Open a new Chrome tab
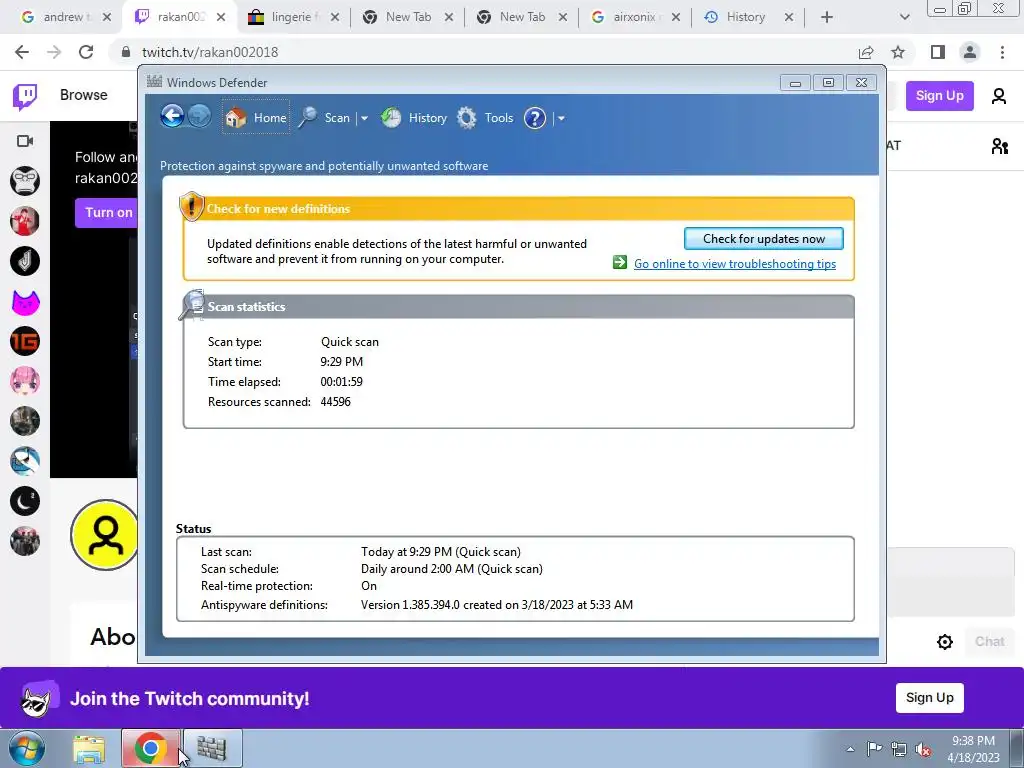Screen dimensions: 1024x768 click(827, 17)
